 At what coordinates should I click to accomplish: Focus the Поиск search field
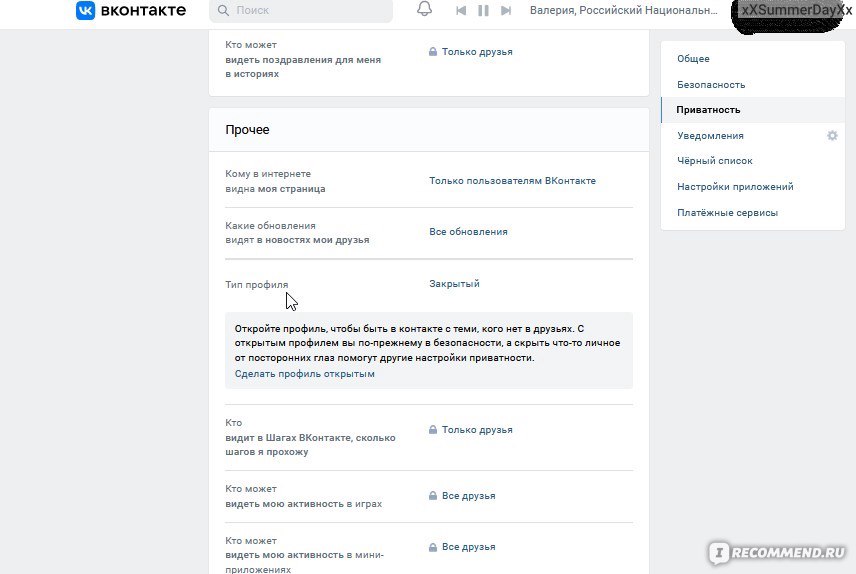coord(301,10)
